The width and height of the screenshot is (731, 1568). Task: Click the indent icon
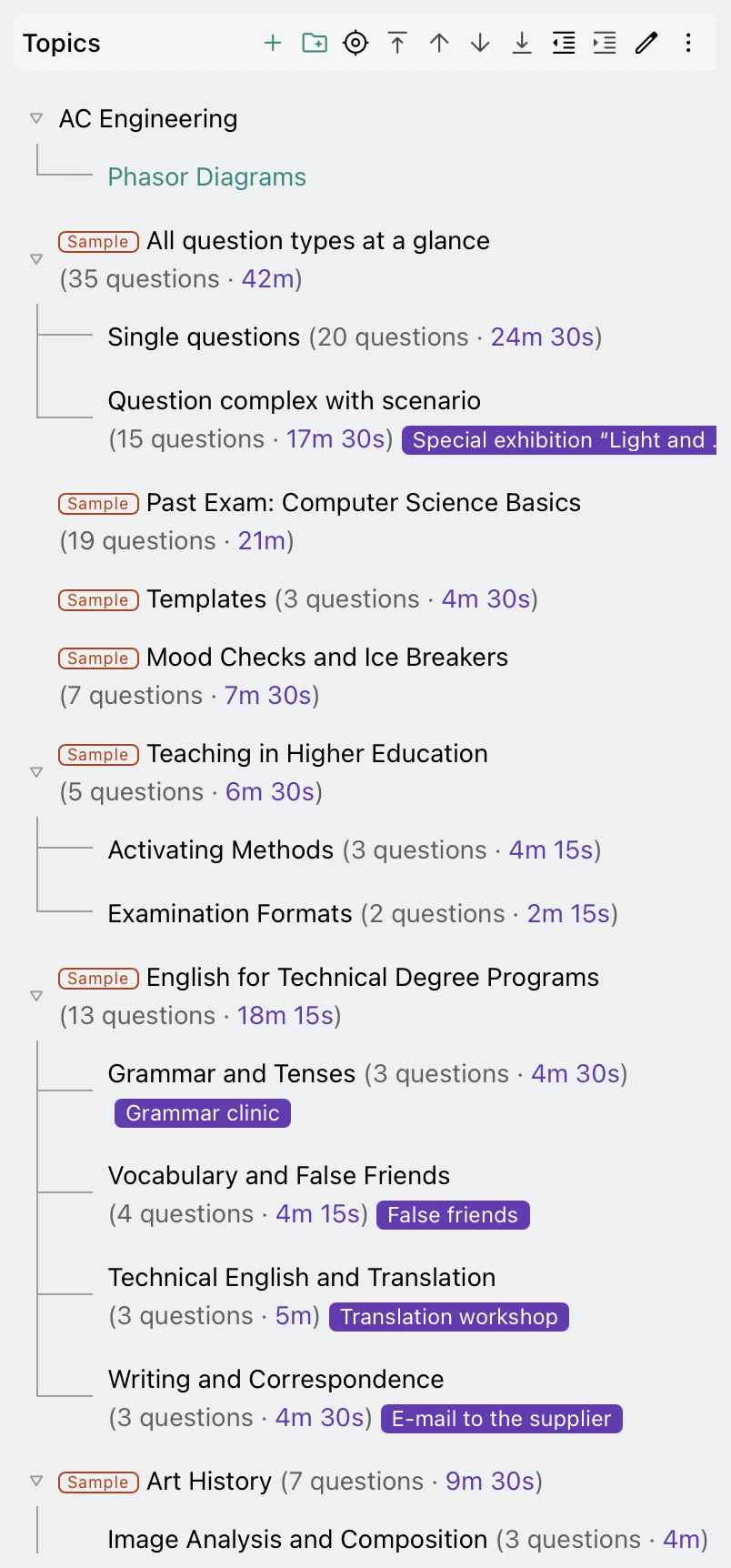click(x=605, y=43)
